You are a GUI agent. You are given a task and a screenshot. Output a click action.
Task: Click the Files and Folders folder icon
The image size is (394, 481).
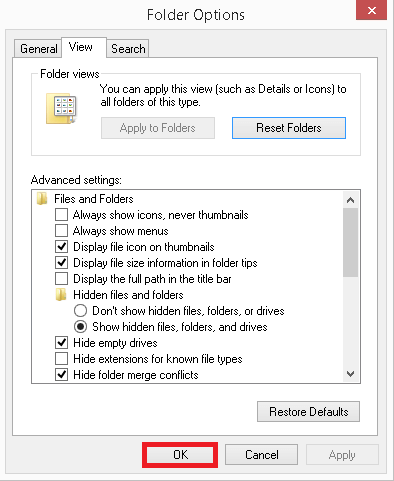click(42, 199)
